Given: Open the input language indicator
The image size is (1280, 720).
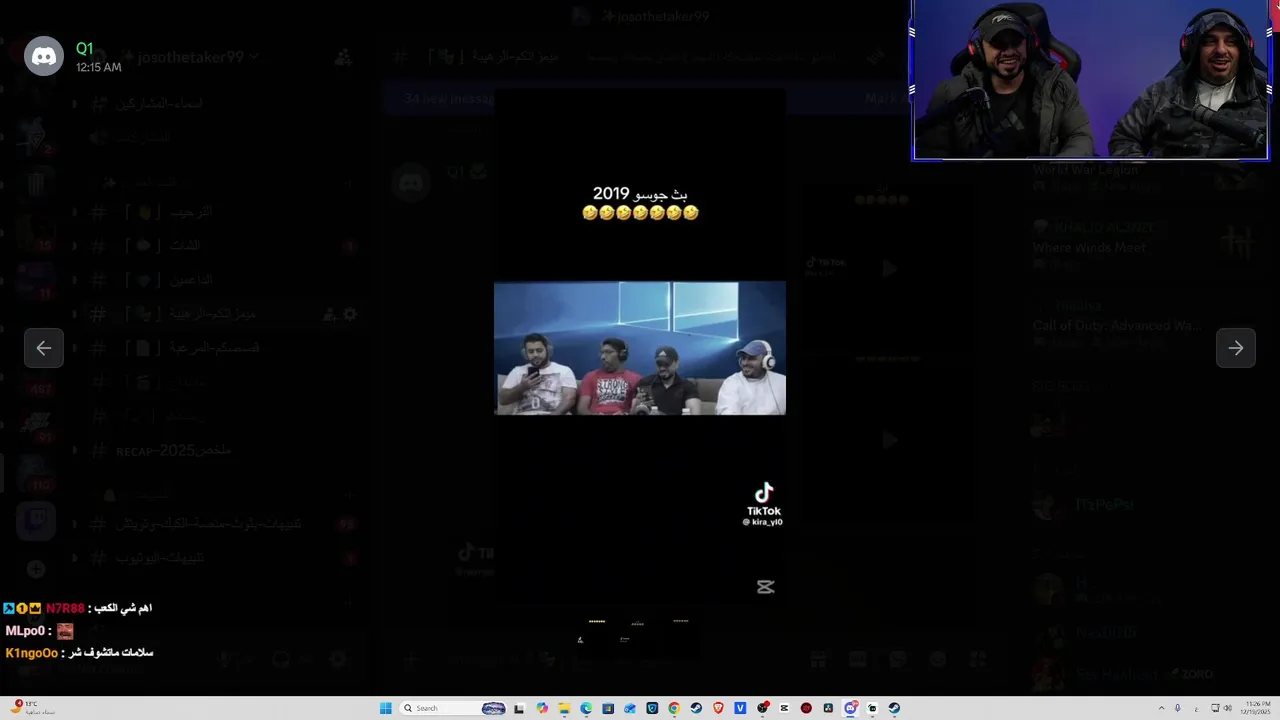Looking at the screenshot, I should [1197, 709].
